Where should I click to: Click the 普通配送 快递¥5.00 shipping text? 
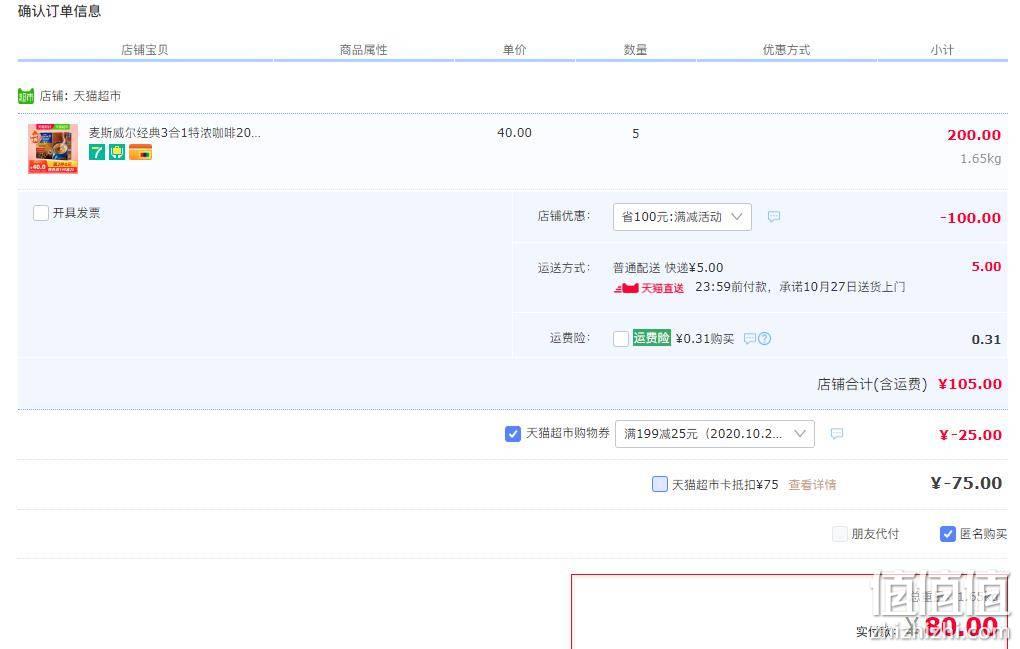pos(668,267)
